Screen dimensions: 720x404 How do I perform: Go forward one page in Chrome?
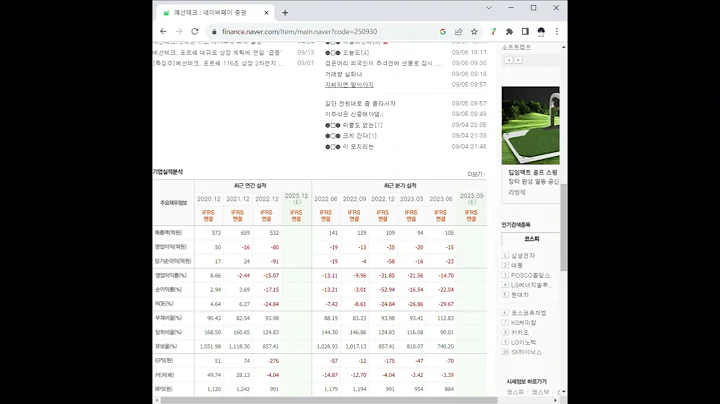pyautogui.click(x=179, y=31)
